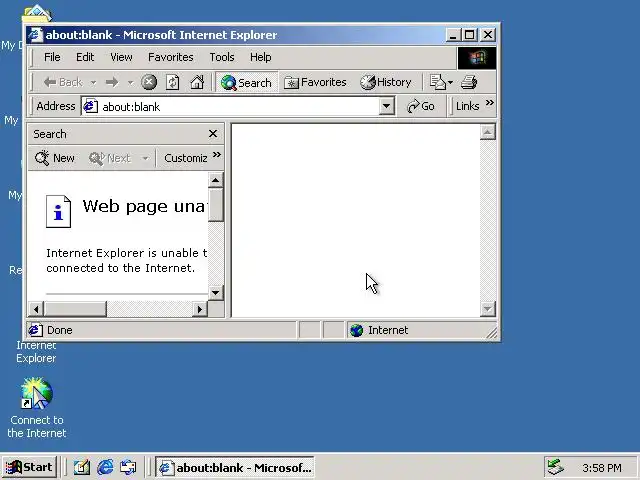Open the Next search dropdown arrow
The image size is (640, 480).
pos(145,158)
